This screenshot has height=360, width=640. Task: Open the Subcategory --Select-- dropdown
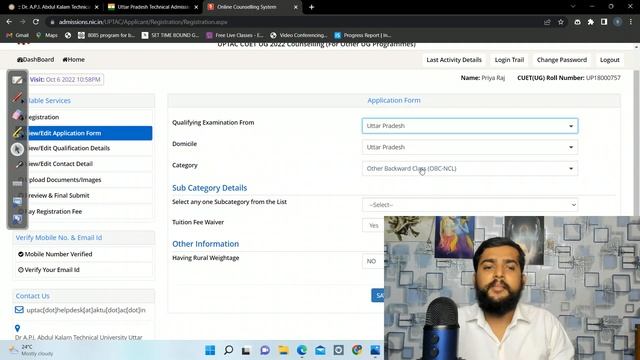coord(470,205)
